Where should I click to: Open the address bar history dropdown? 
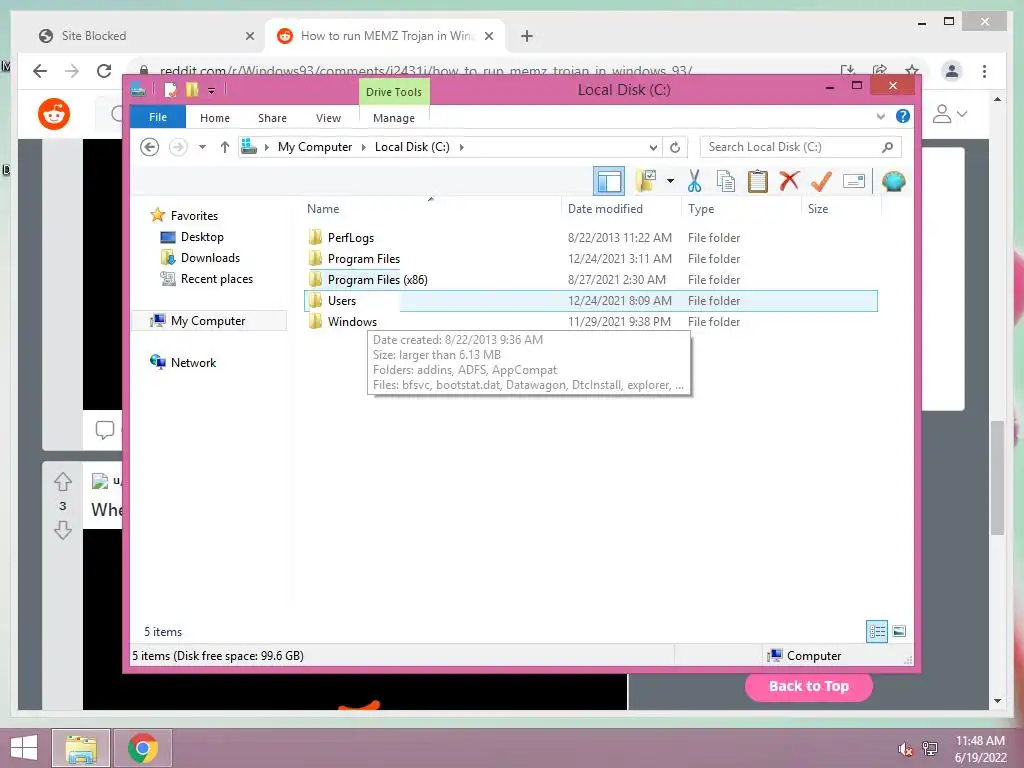tap(652, 148)
